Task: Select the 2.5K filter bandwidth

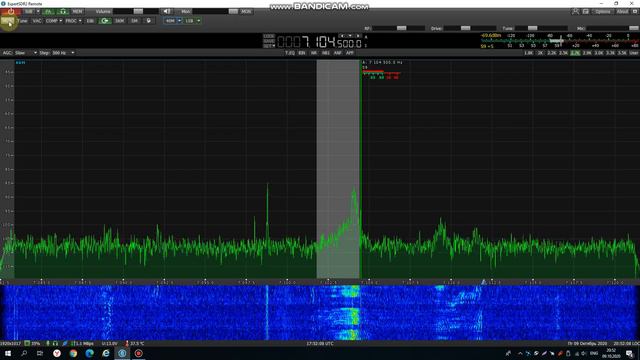Action: (564, 53)
